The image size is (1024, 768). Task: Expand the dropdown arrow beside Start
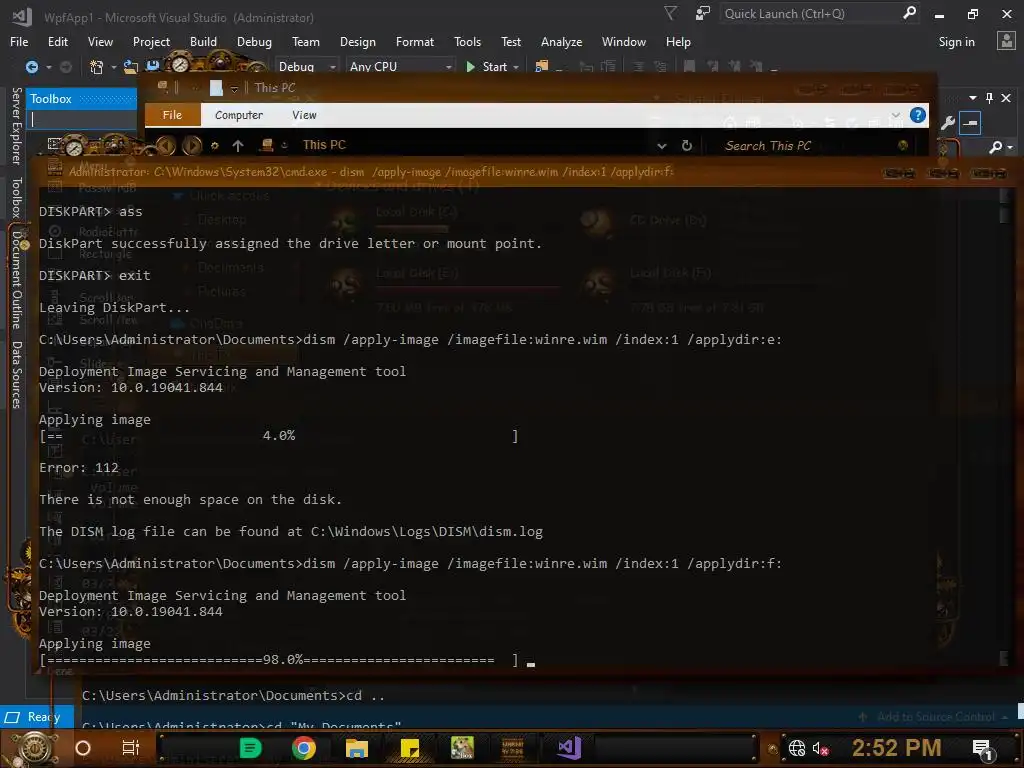(516, 67)
